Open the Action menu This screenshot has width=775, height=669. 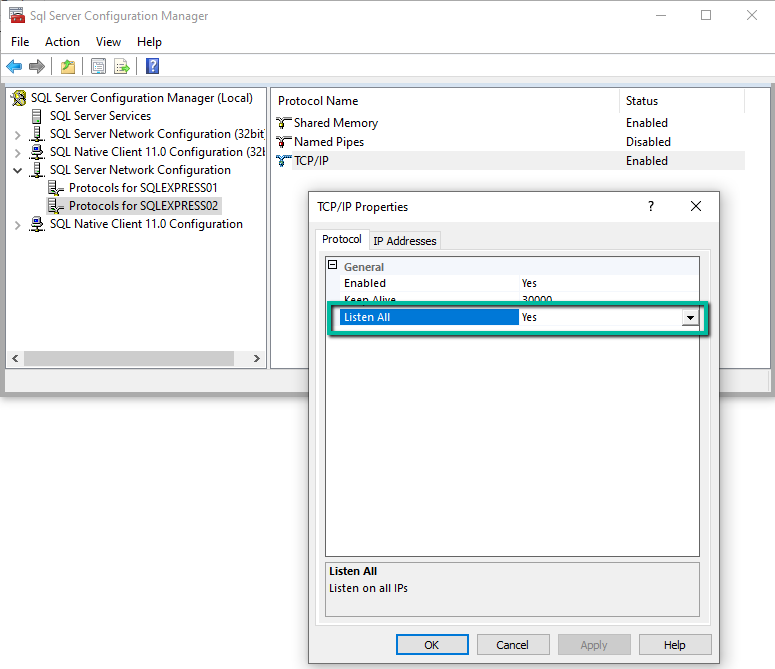click(x=62, y=42)
